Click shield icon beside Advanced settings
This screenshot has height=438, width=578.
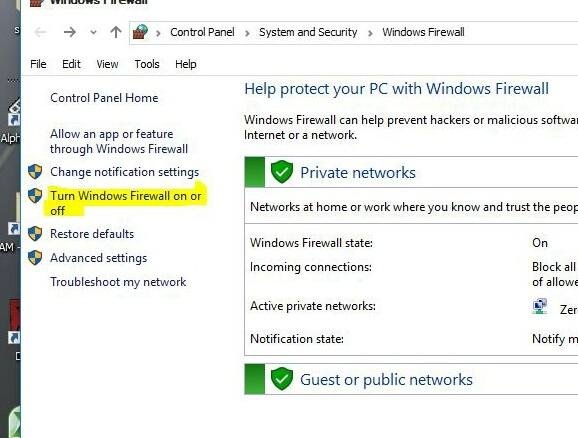coord(35,258)
